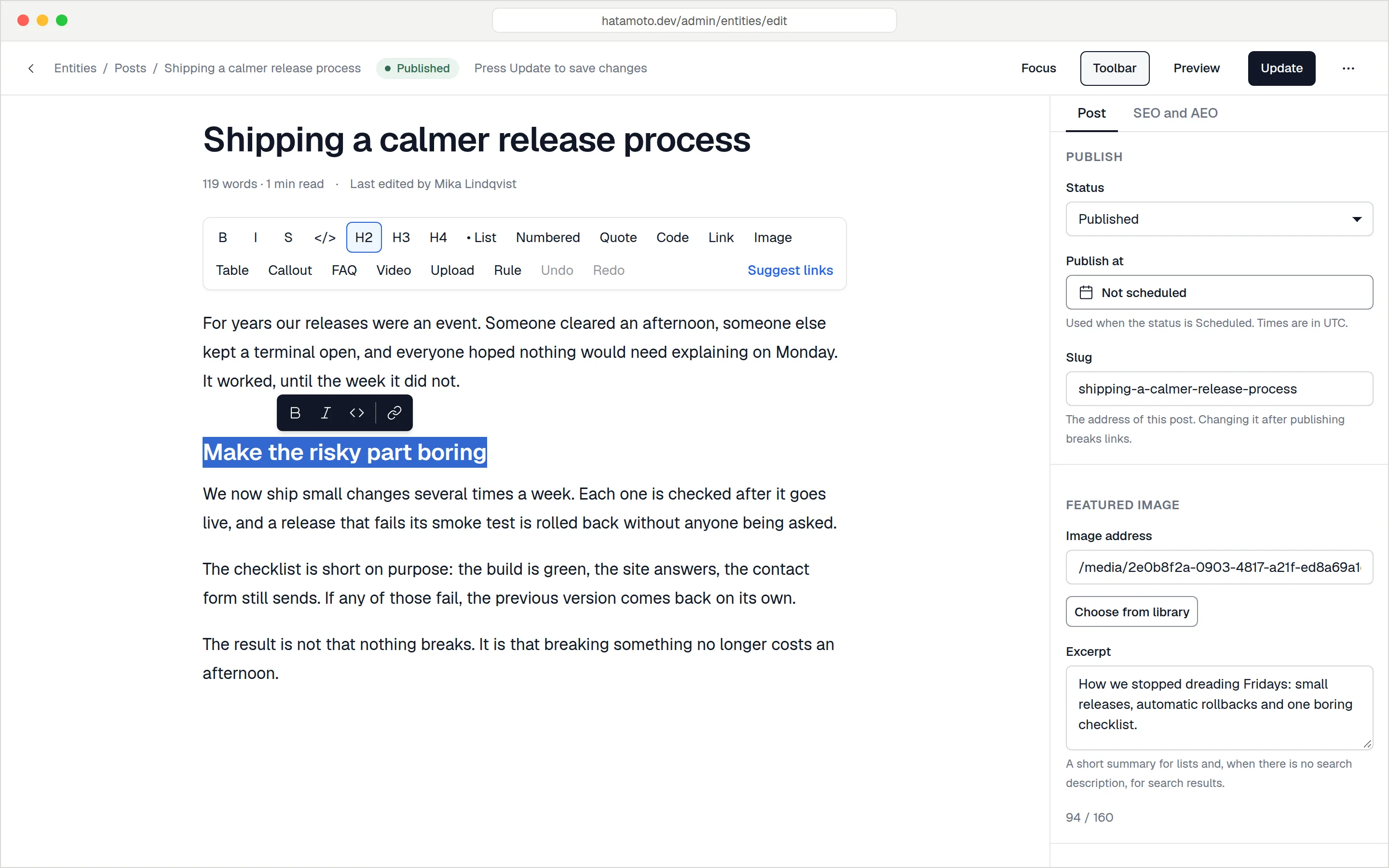The image size is (1389, 868).
Task: Insert a Video
Action: tap(393, 270)
